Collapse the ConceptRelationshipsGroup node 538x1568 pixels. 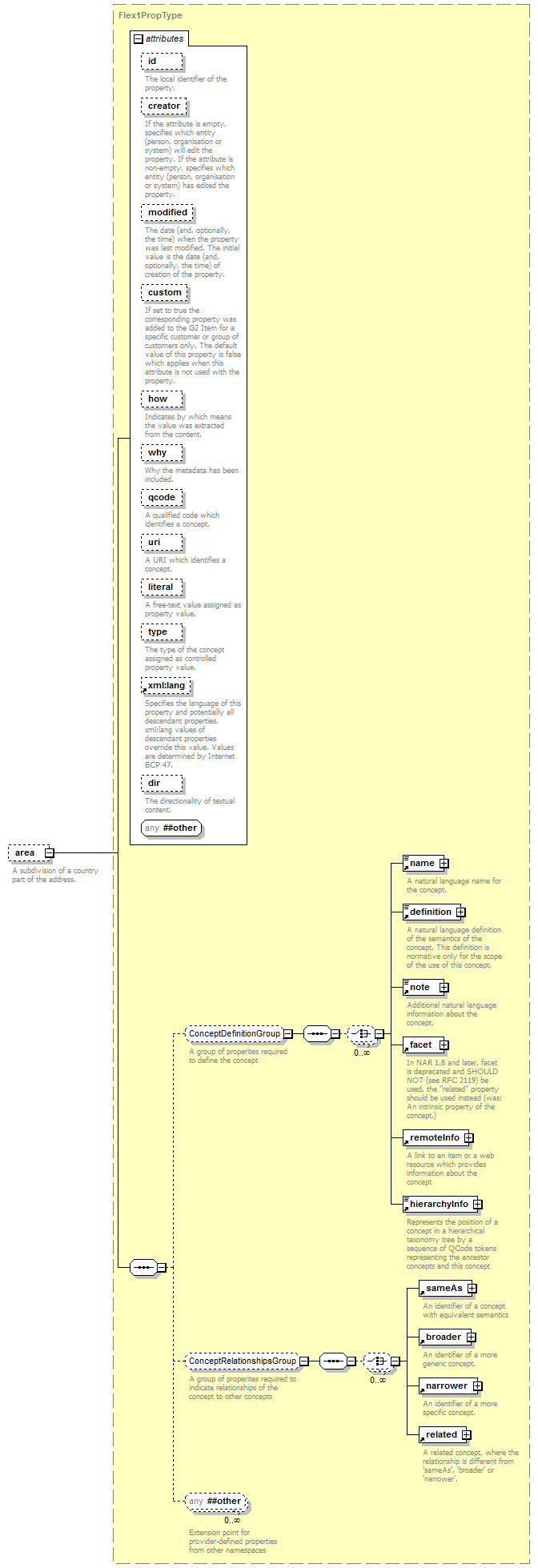[303, 1361]
